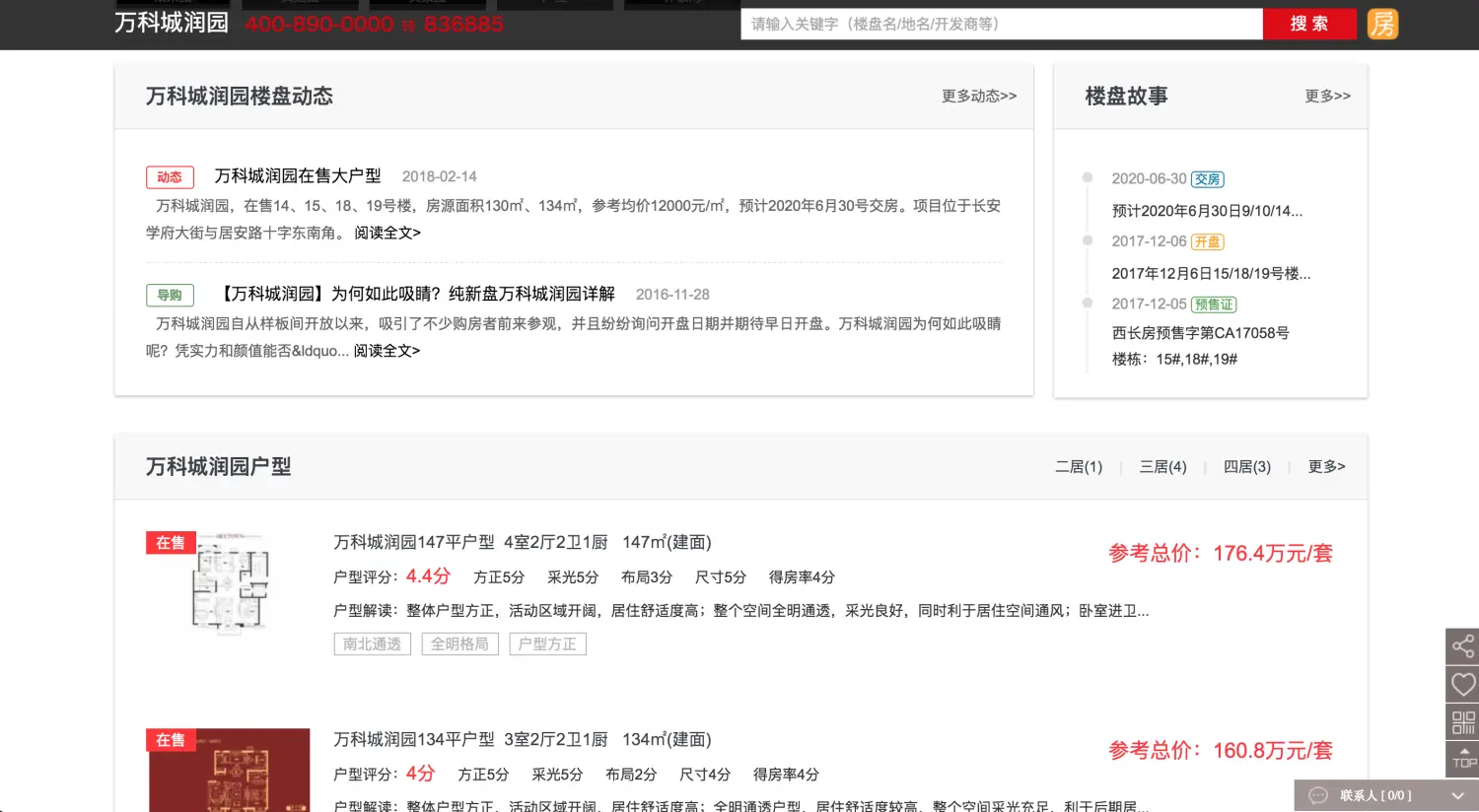Click 阅读全文> under the 导购 article
Image resolution: width=1479 pixels, height=812 pixels.
(387, 351)
